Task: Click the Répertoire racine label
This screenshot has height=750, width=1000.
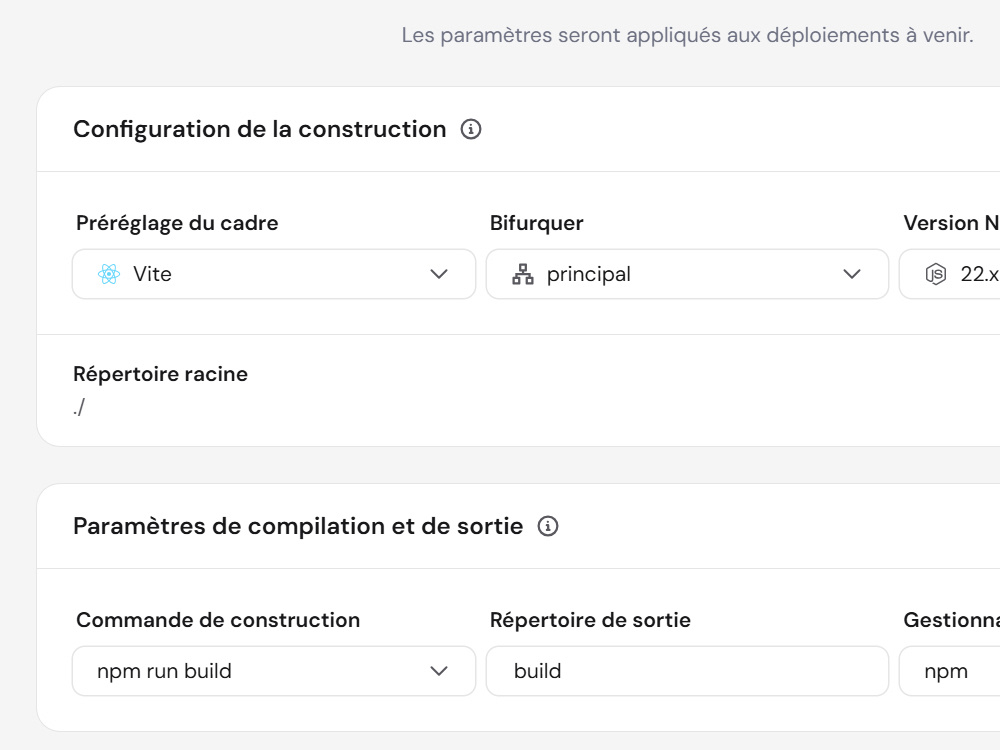Action: 161,374
